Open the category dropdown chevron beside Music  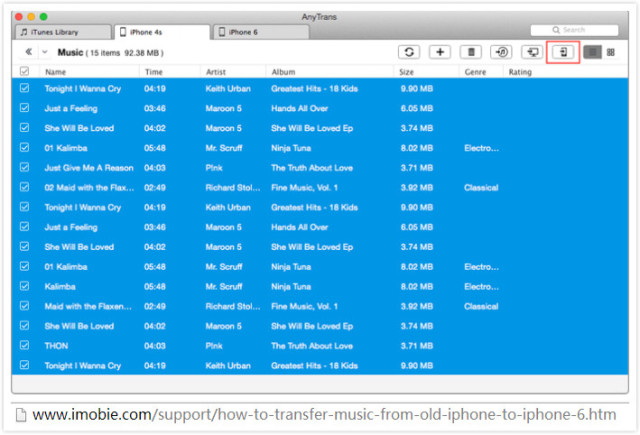45,52
